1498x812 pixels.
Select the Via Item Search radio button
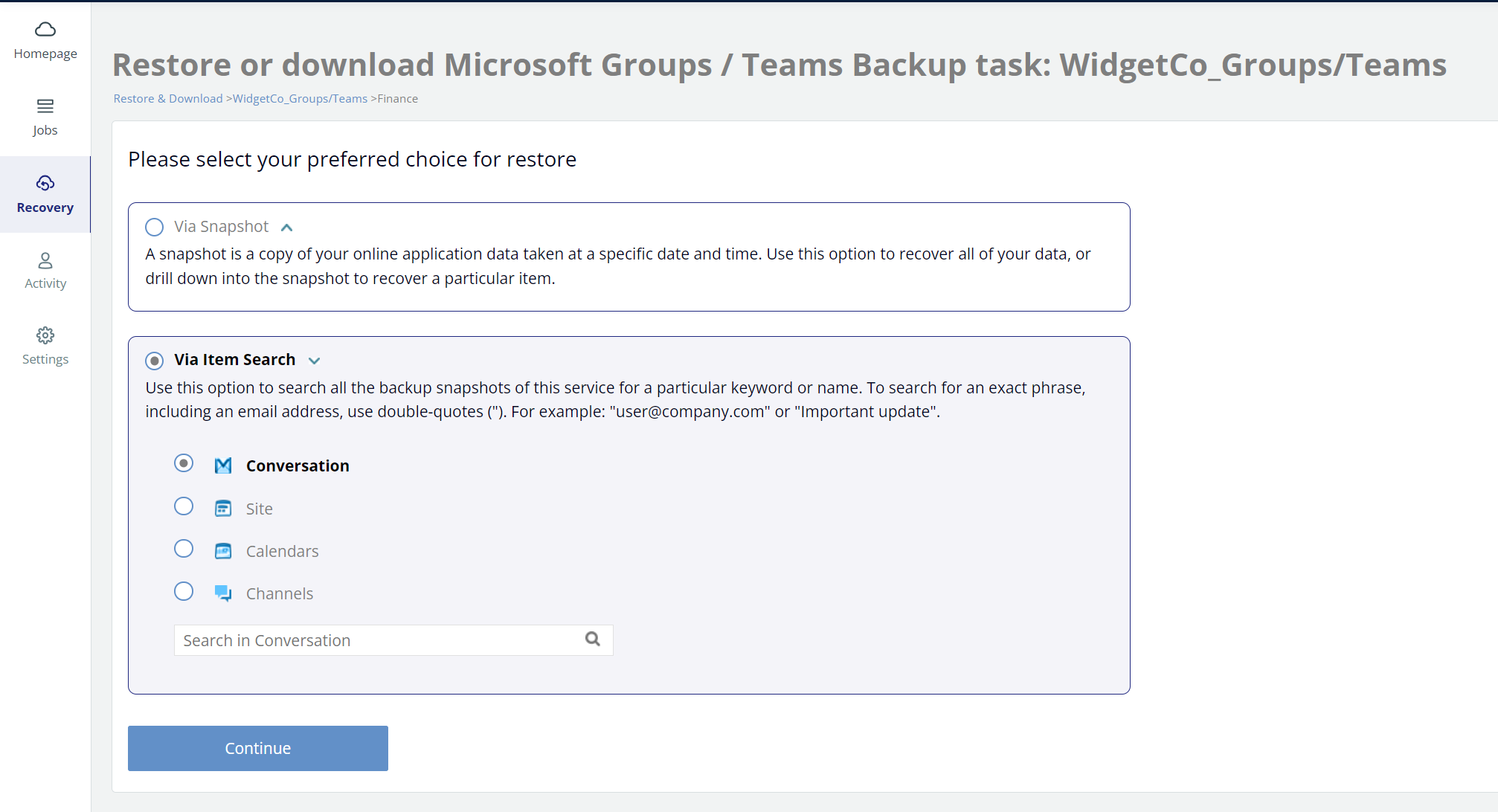coord(154,361)
